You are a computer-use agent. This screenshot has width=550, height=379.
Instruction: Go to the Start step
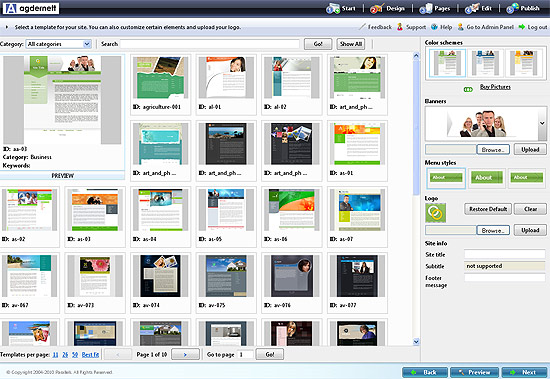coord(341,8)
